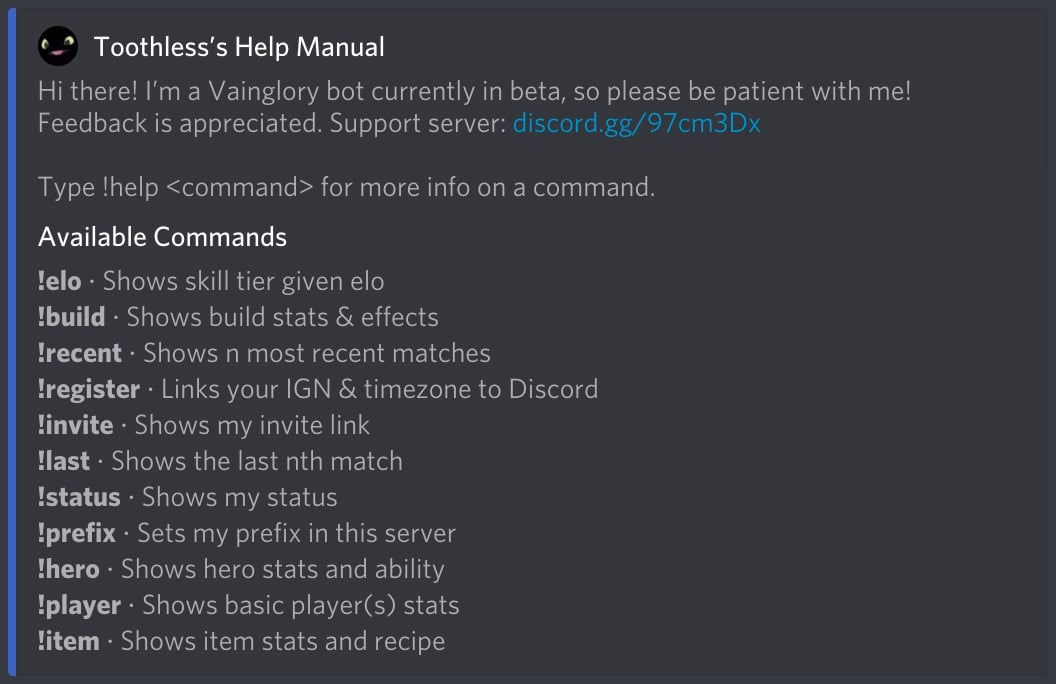Select the Shows hero stats and ability description
Screen dimensions: 1056x684
[x=285, y=569]
